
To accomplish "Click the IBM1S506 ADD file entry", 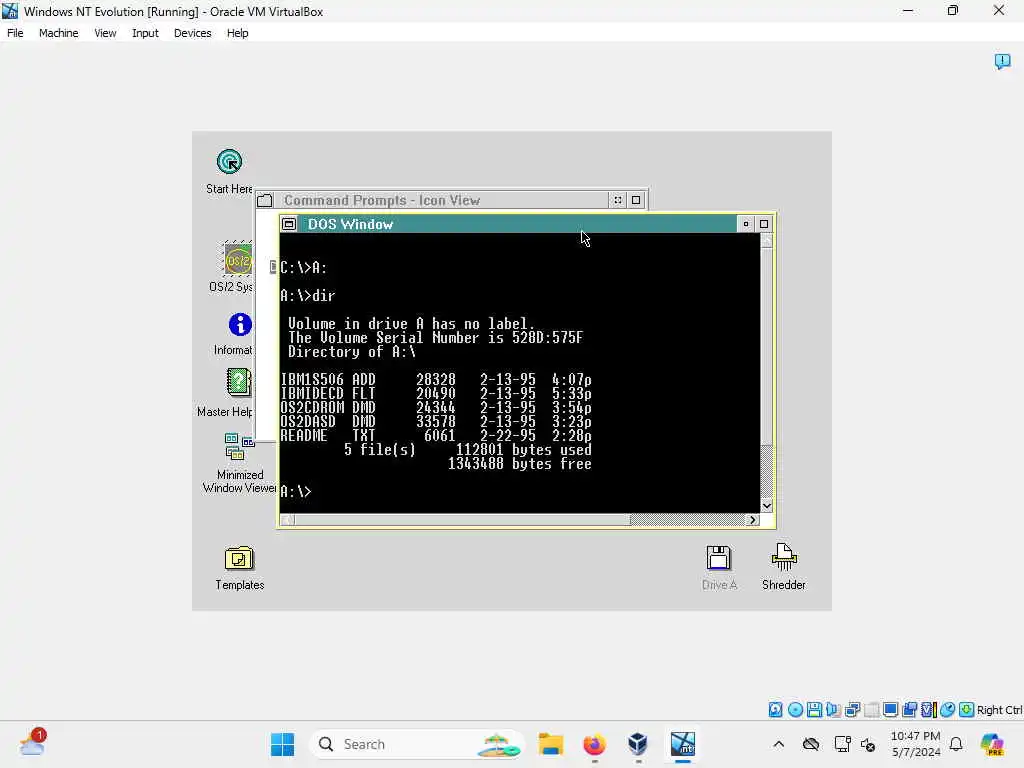I will (x=436, y=379).
